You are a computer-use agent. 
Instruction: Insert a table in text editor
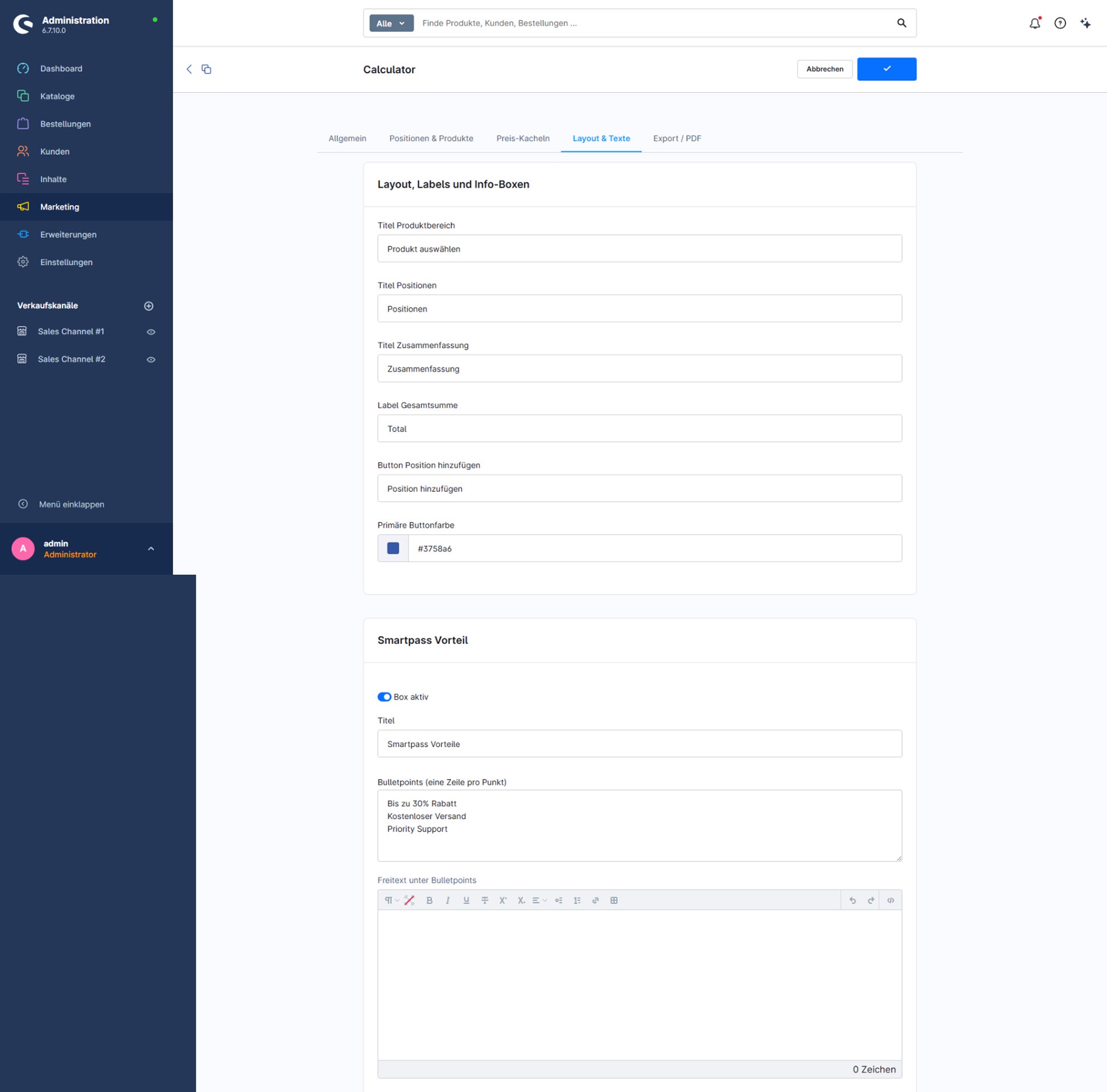[x=614, y=900]
